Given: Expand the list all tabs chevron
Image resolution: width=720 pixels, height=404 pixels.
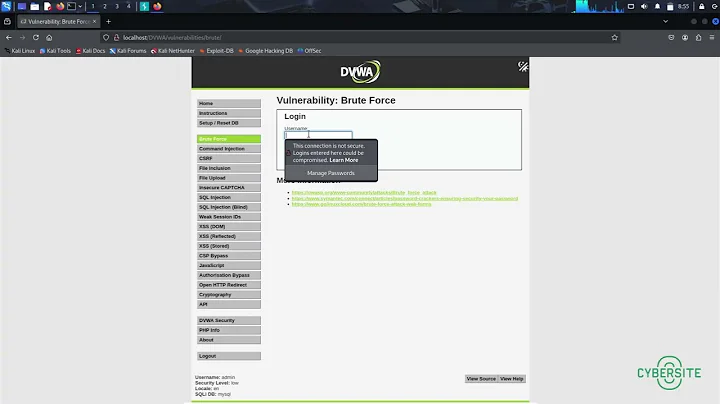Looking at the screenshot, I should [x=665, y=21].
